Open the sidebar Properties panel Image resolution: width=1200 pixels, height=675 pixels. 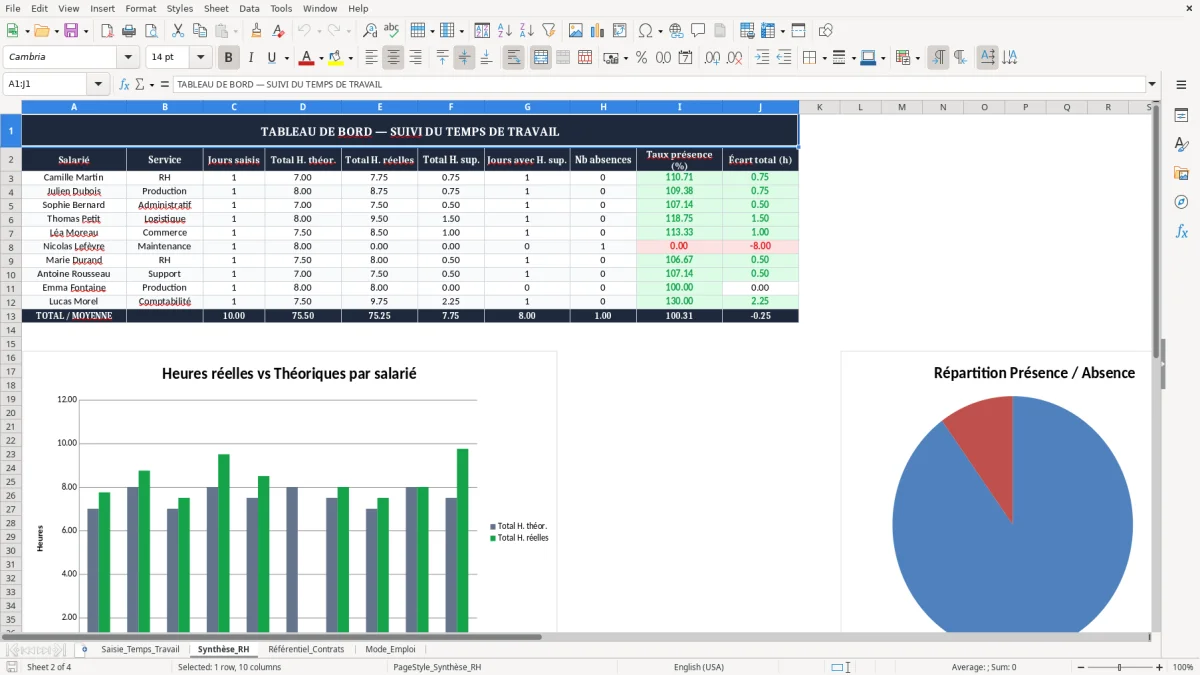(x=1181, y=115)
